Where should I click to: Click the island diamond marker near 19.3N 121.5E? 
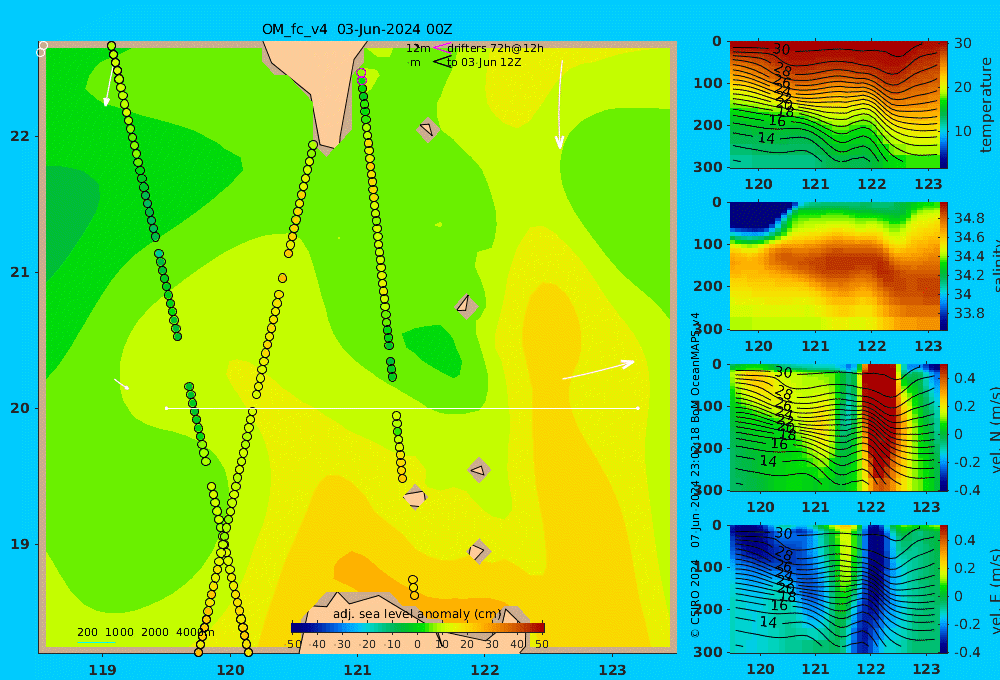coord(415,497)
